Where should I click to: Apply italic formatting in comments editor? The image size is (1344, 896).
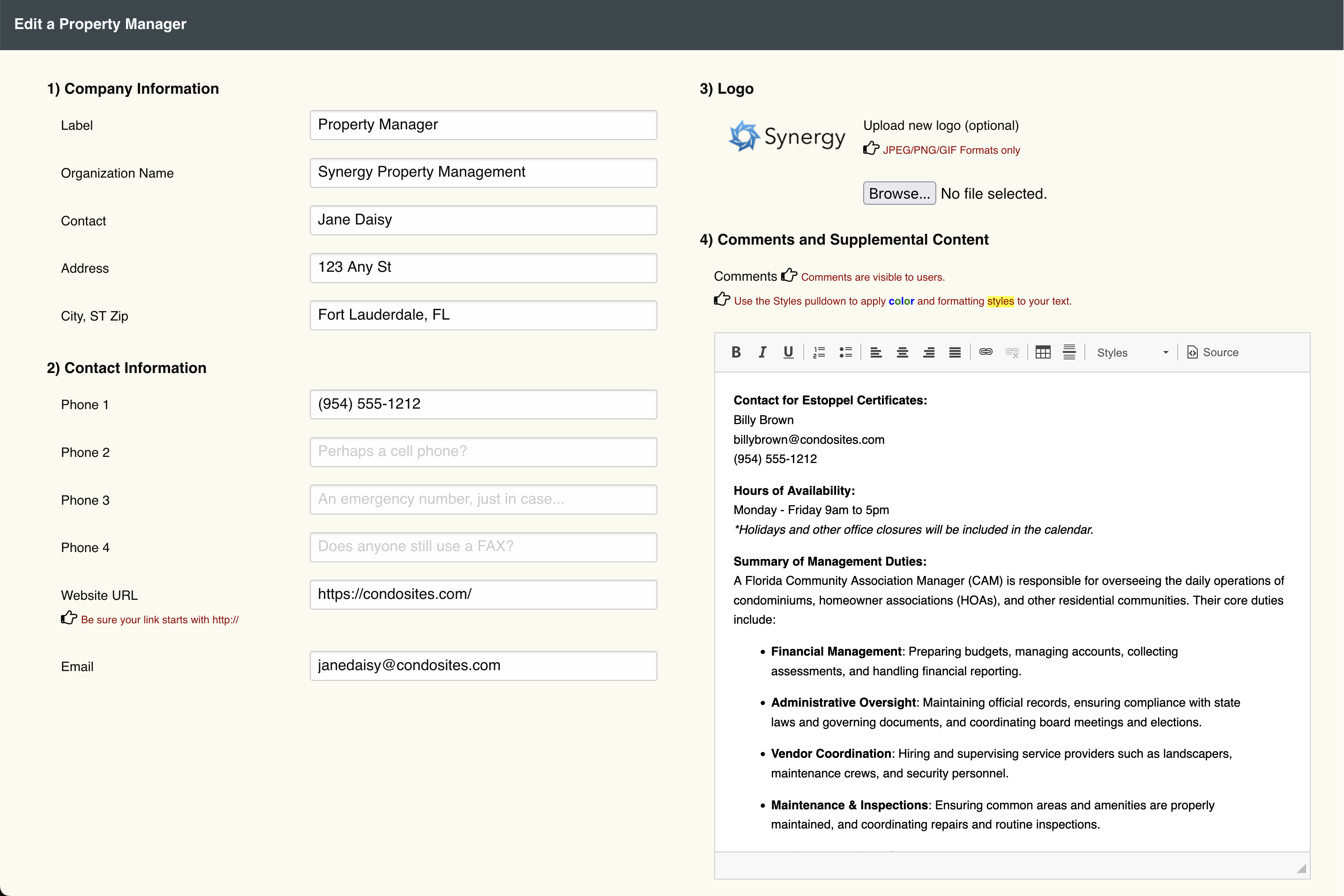click(762, 352)
